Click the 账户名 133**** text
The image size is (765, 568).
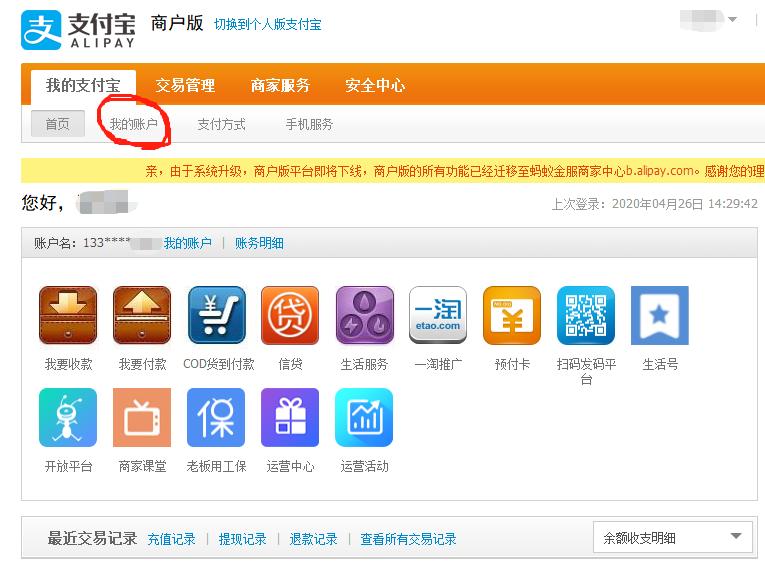82,243
